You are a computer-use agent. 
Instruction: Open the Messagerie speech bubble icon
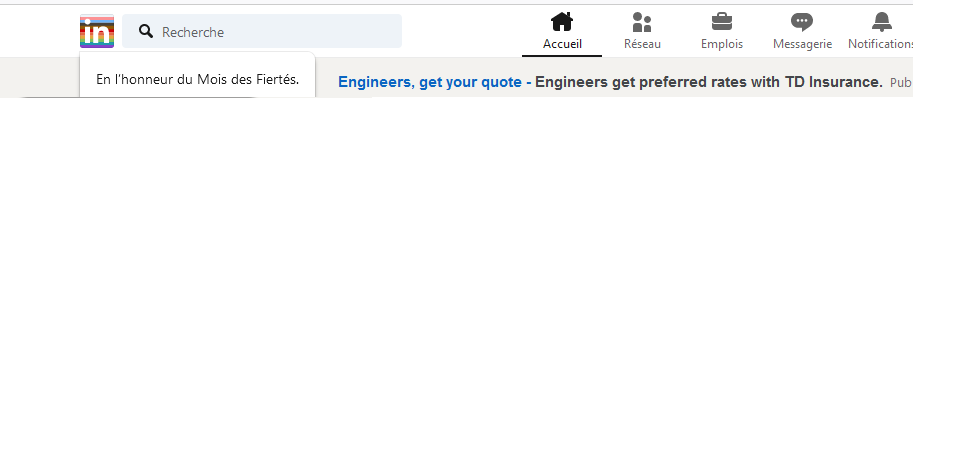click(x=802, y=21)
